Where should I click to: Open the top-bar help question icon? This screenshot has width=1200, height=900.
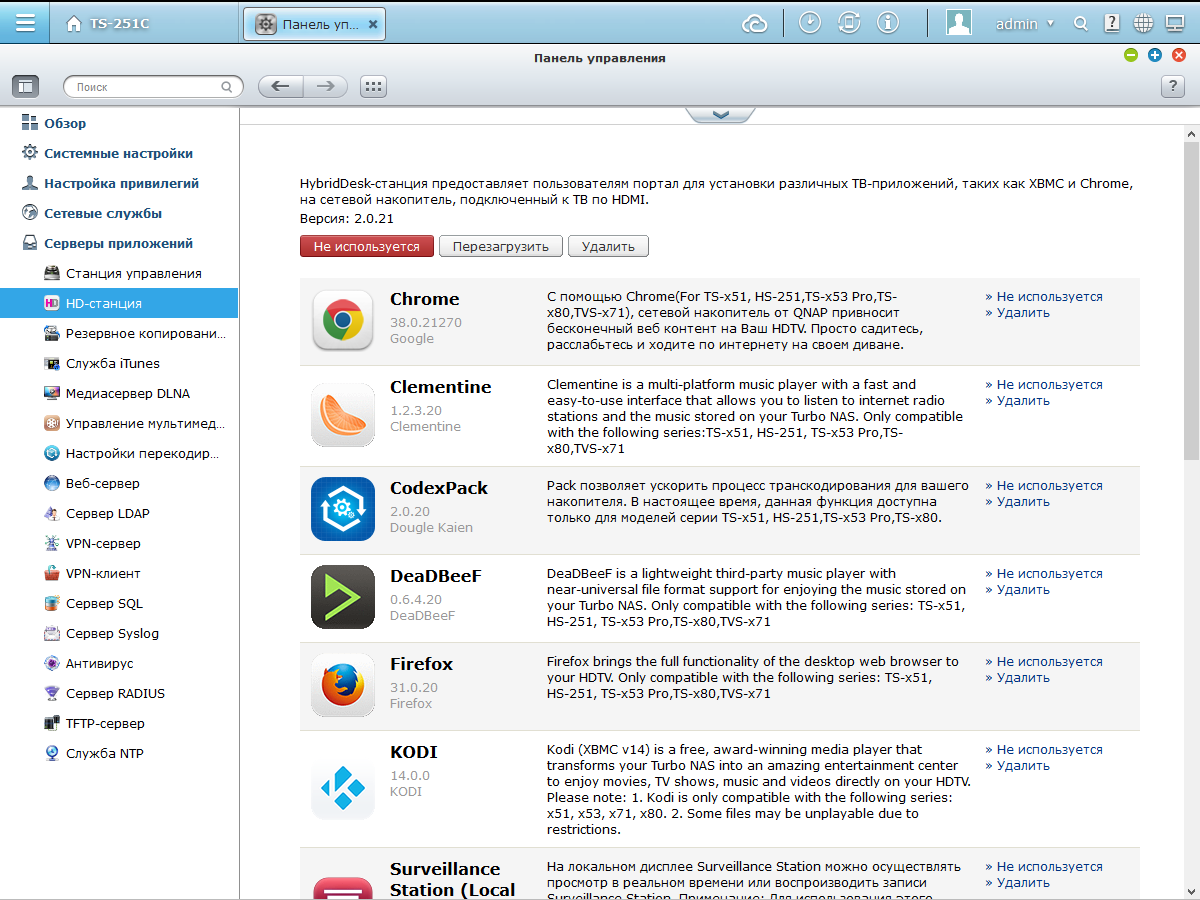point(1112,23)
